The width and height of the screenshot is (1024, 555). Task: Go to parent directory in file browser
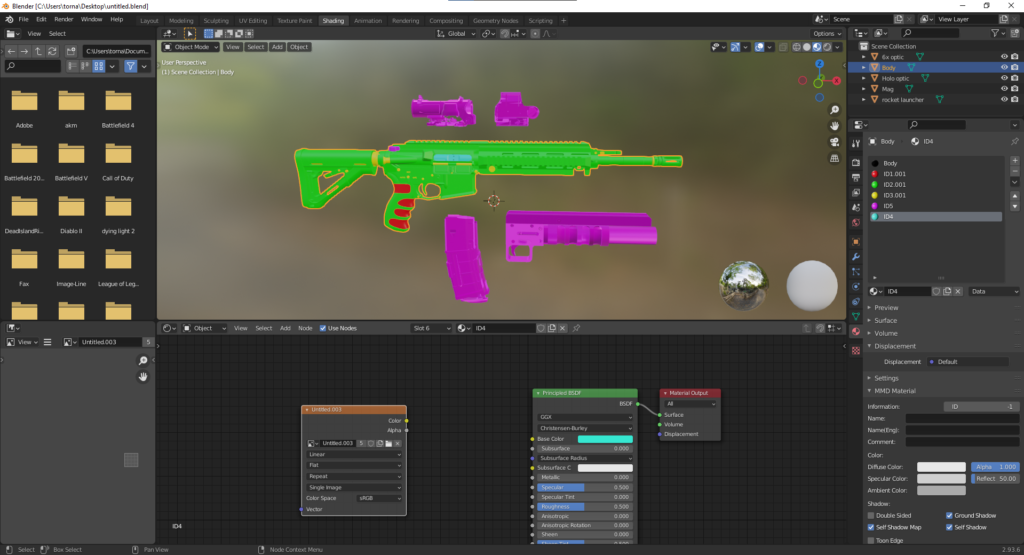40,51
